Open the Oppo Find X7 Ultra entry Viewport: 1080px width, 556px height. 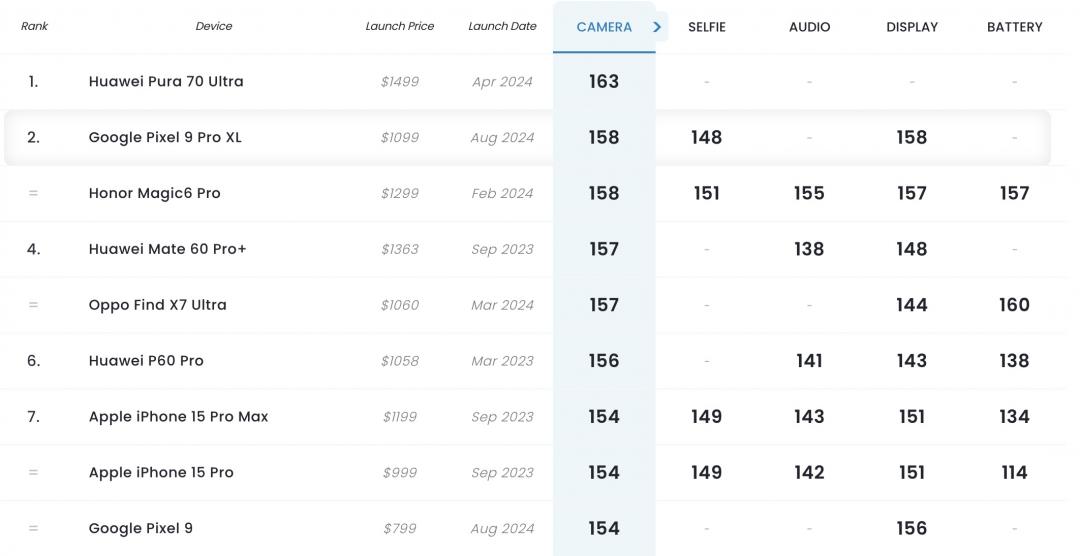(158, 305)
